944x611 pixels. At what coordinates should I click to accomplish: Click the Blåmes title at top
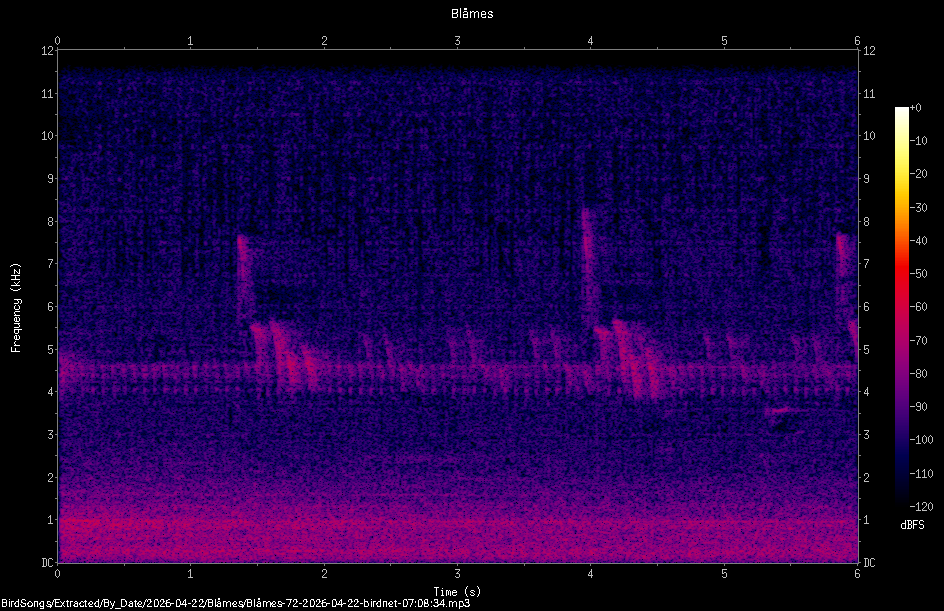[472, 14]
